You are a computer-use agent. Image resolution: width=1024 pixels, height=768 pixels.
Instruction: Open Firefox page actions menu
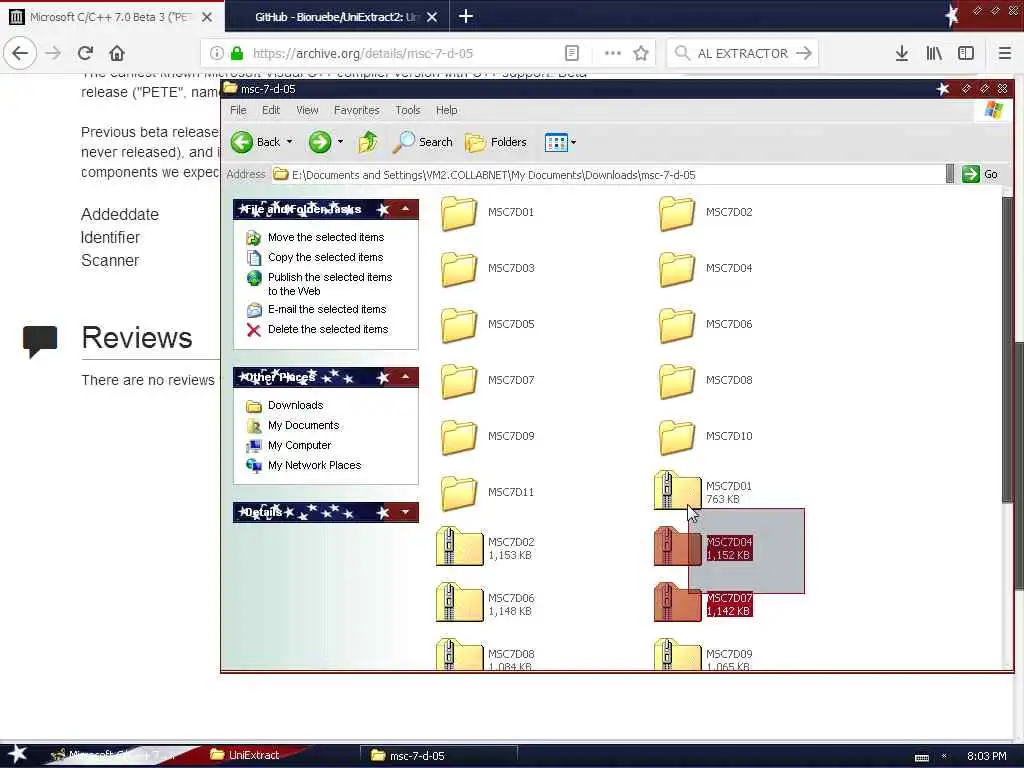[x=613, y=54]
